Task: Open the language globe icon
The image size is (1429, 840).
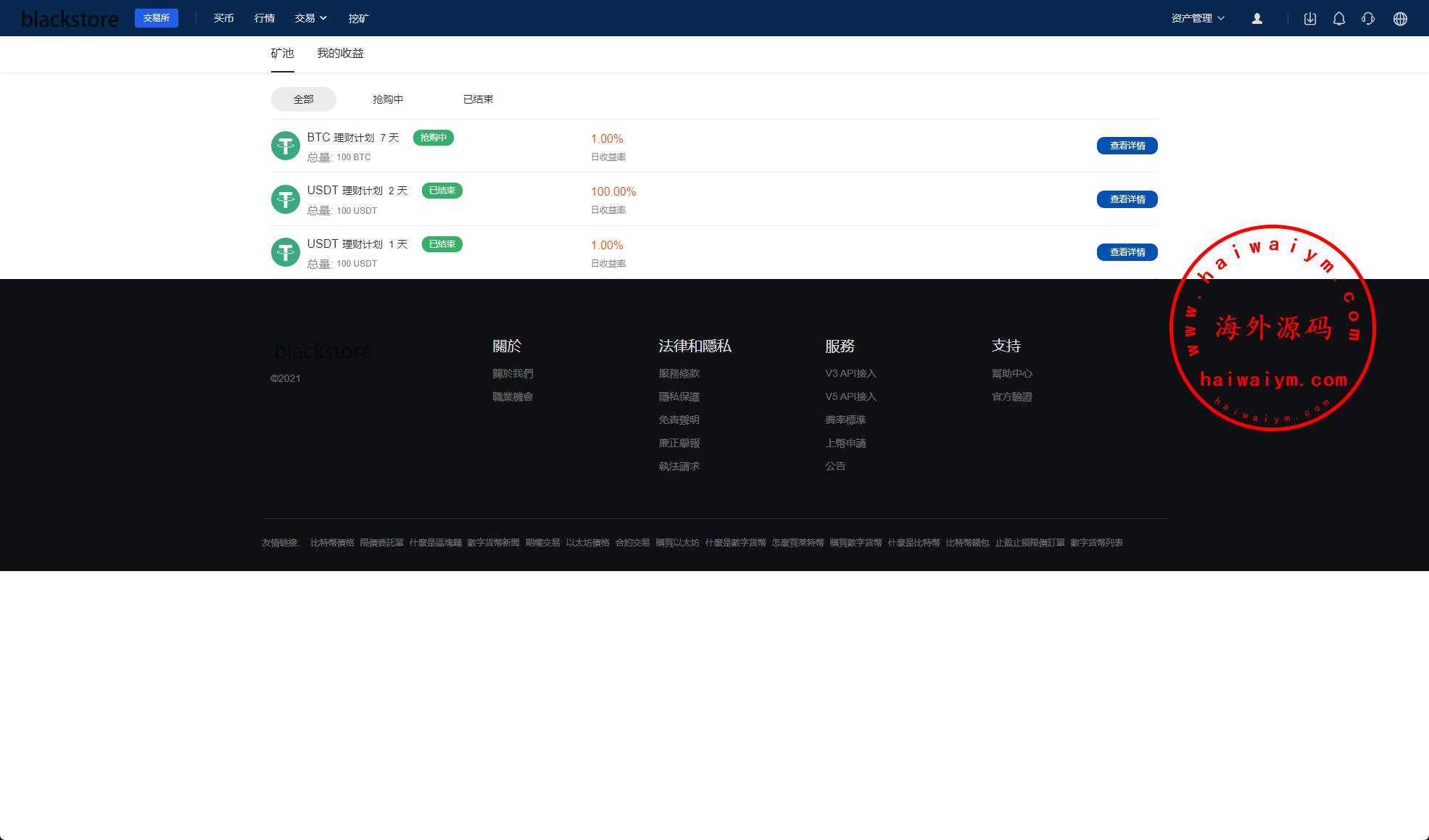Action: [1400, 19]
